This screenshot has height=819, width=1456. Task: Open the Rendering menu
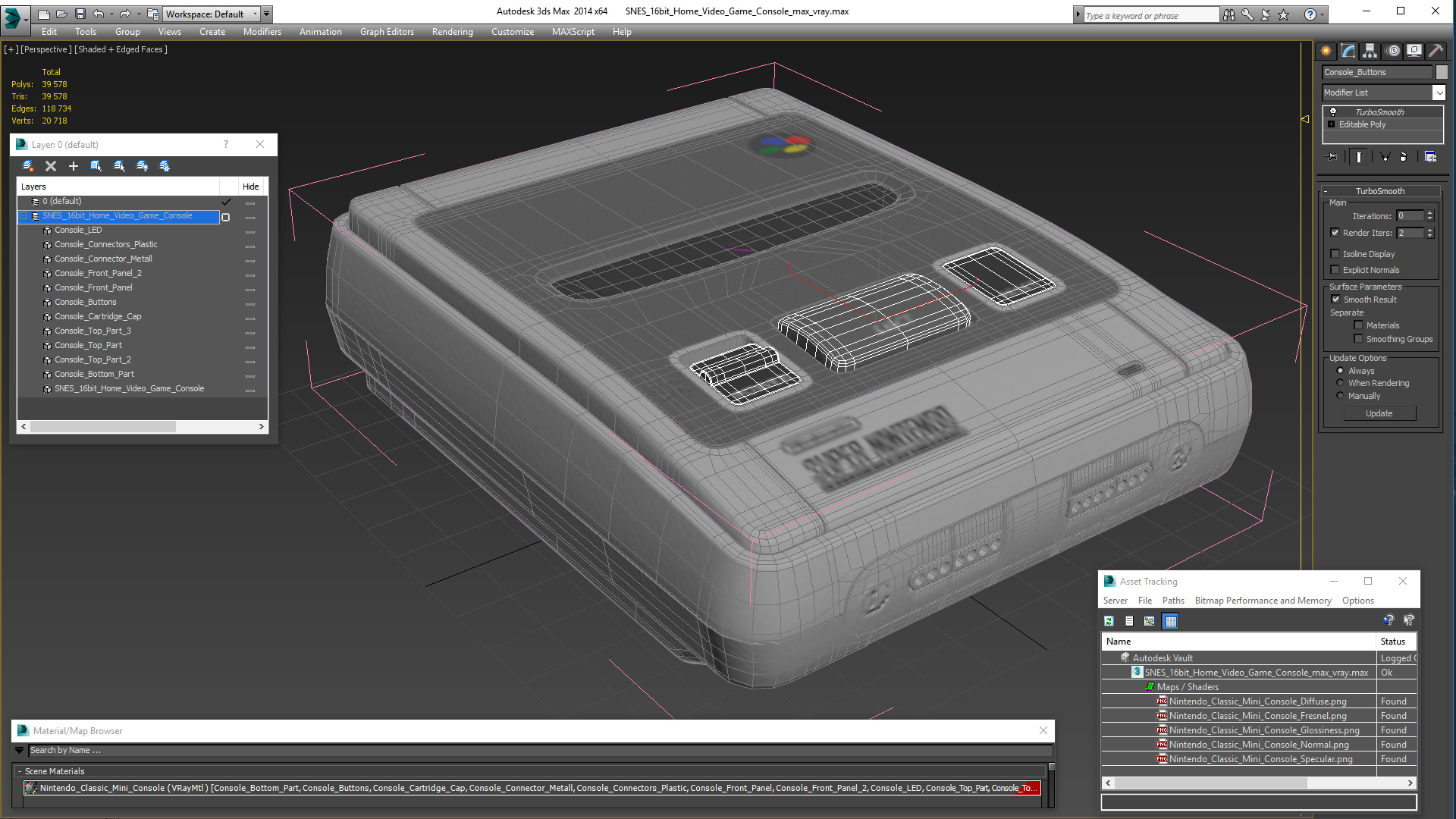point(452,32)
